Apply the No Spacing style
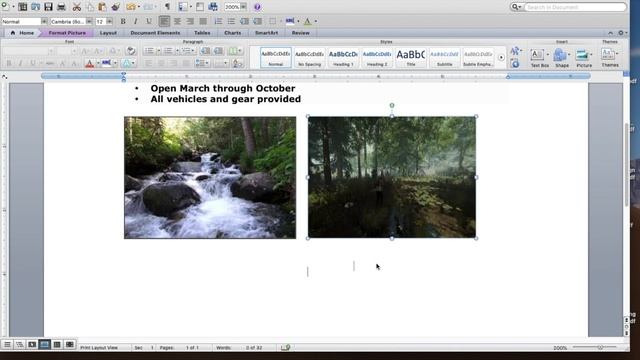The height and width of the screenshot is (360, 640). [x=309, y=58]
